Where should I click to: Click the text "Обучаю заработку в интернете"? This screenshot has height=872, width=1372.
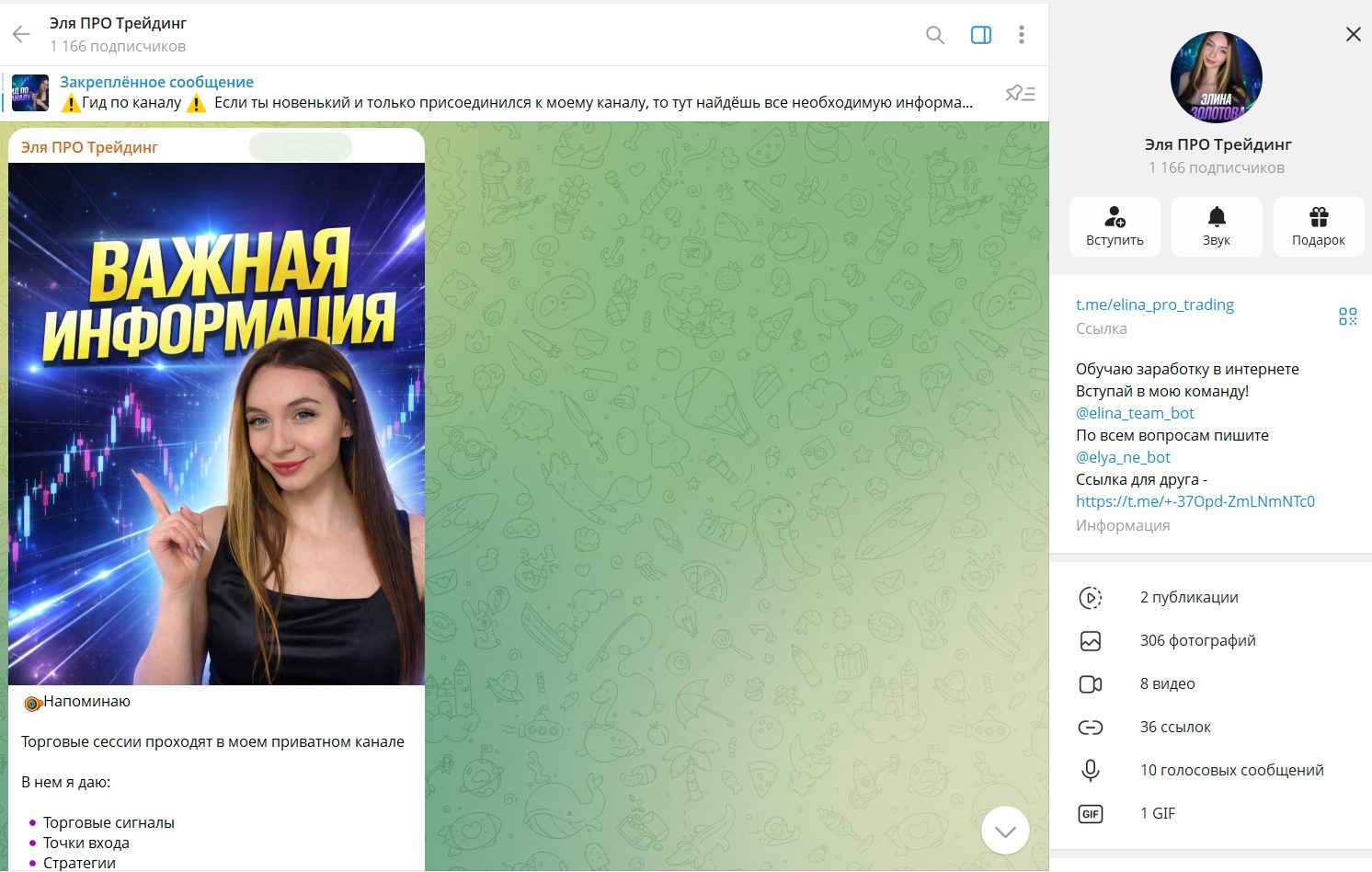[1187, 369]
